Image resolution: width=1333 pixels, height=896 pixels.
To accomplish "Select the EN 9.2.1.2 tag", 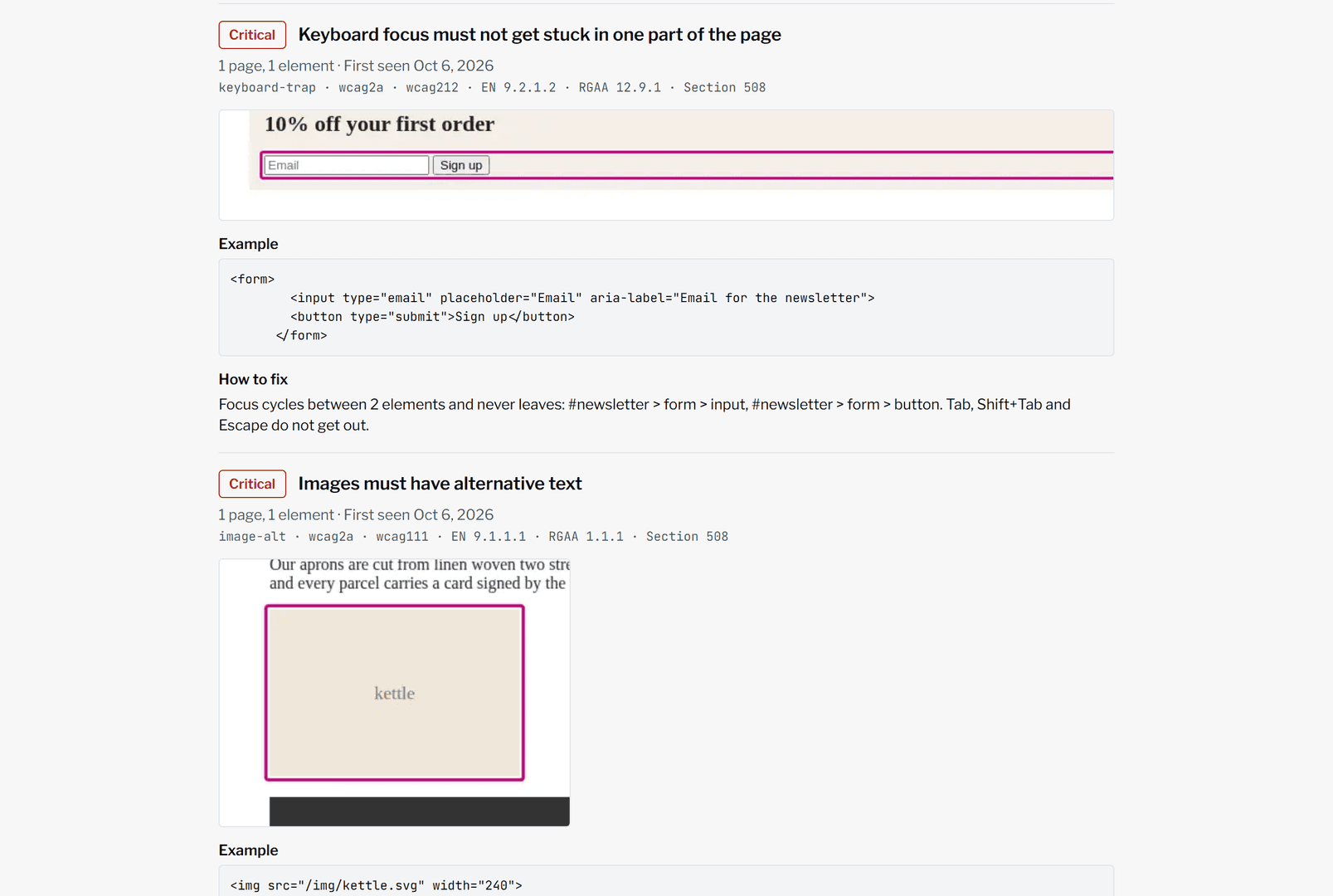I will (518, 88).
